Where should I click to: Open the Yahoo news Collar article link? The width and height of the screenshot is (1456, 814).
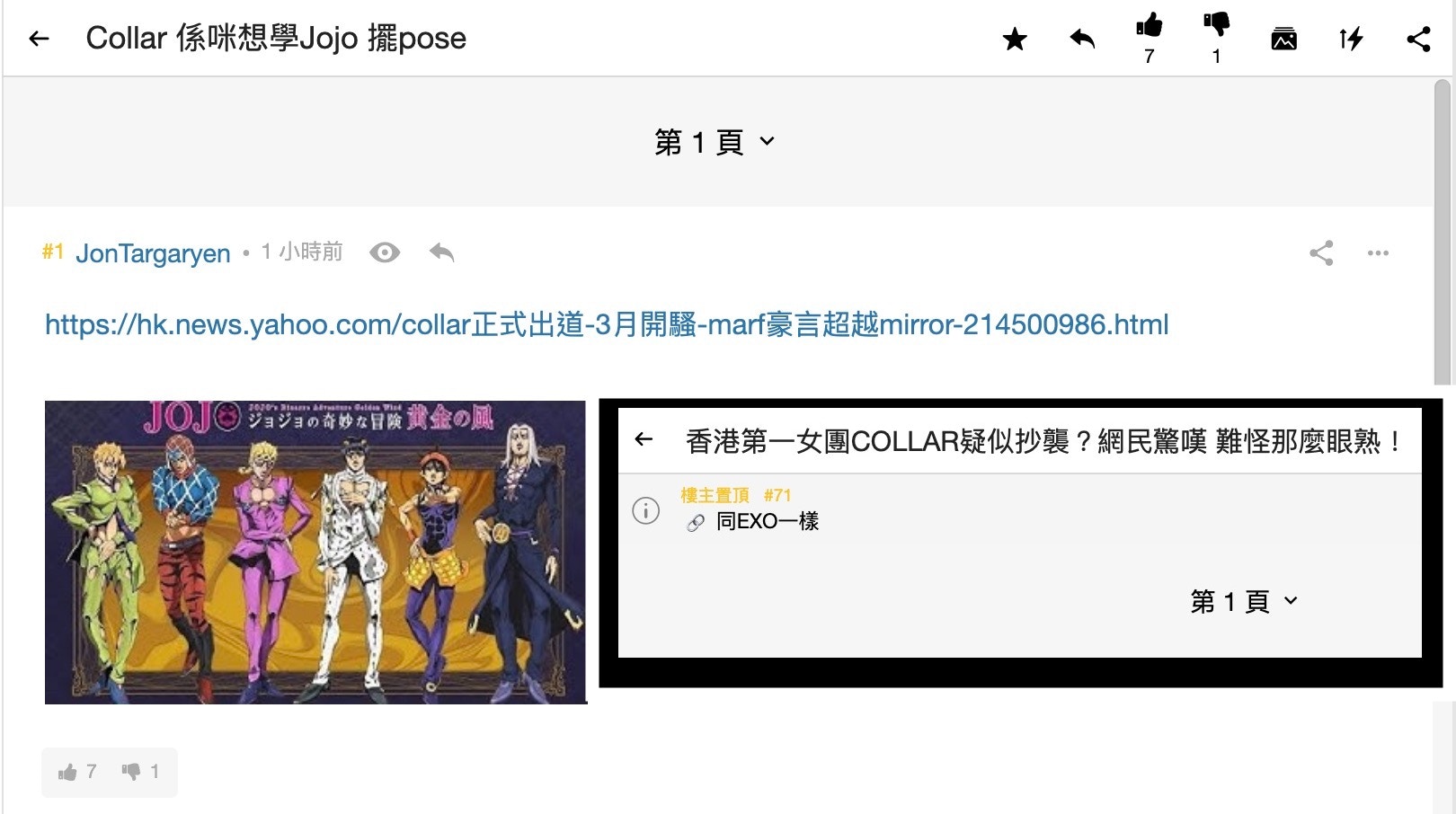pyautogui.click(x=607, y=324)
